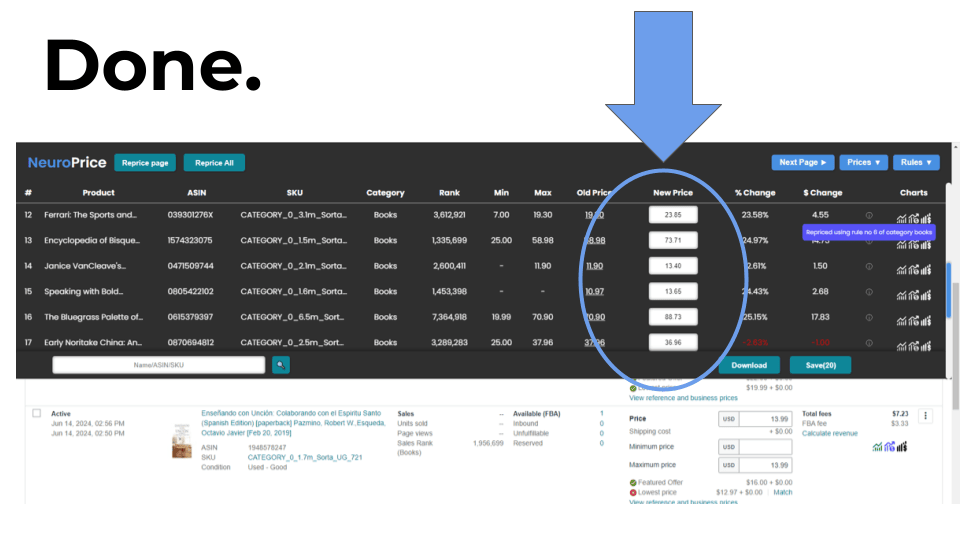Open line trend chart for Ferrari row

901,219
